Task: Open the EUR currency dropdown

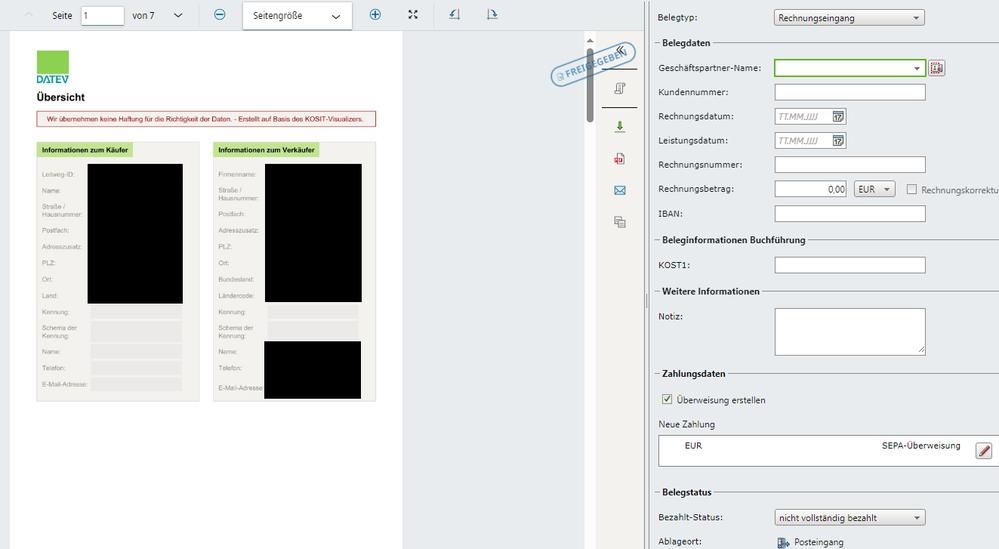Action: (x=875, y=189)
